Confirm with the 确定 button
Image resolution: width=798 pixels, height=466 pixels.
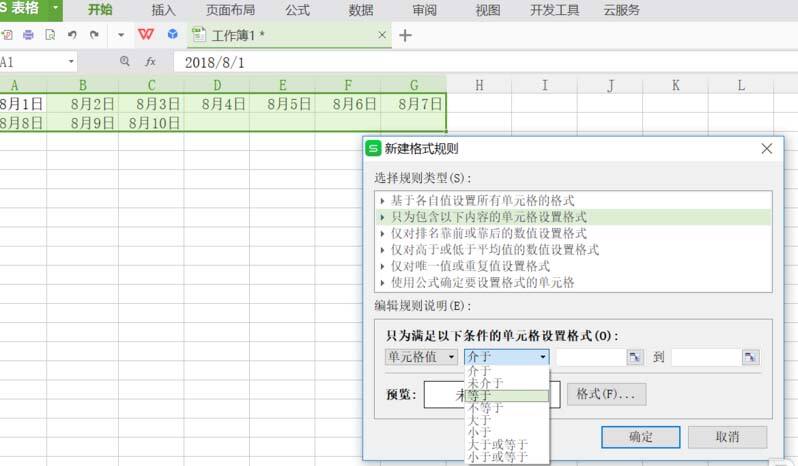pos(640,437)
